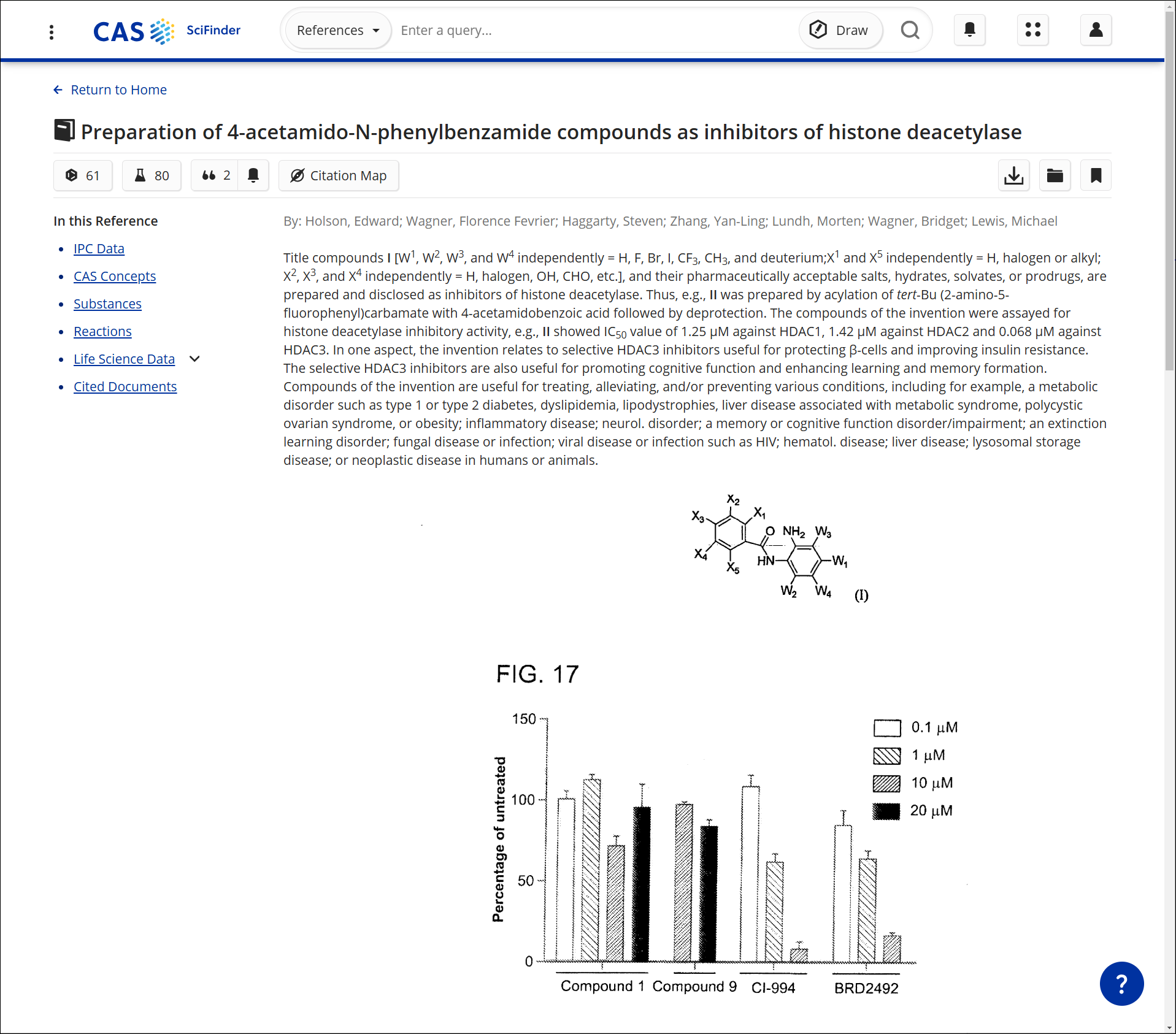Jump to the Cited Documents section
1176x1034 pixels.
pos(125,386)
